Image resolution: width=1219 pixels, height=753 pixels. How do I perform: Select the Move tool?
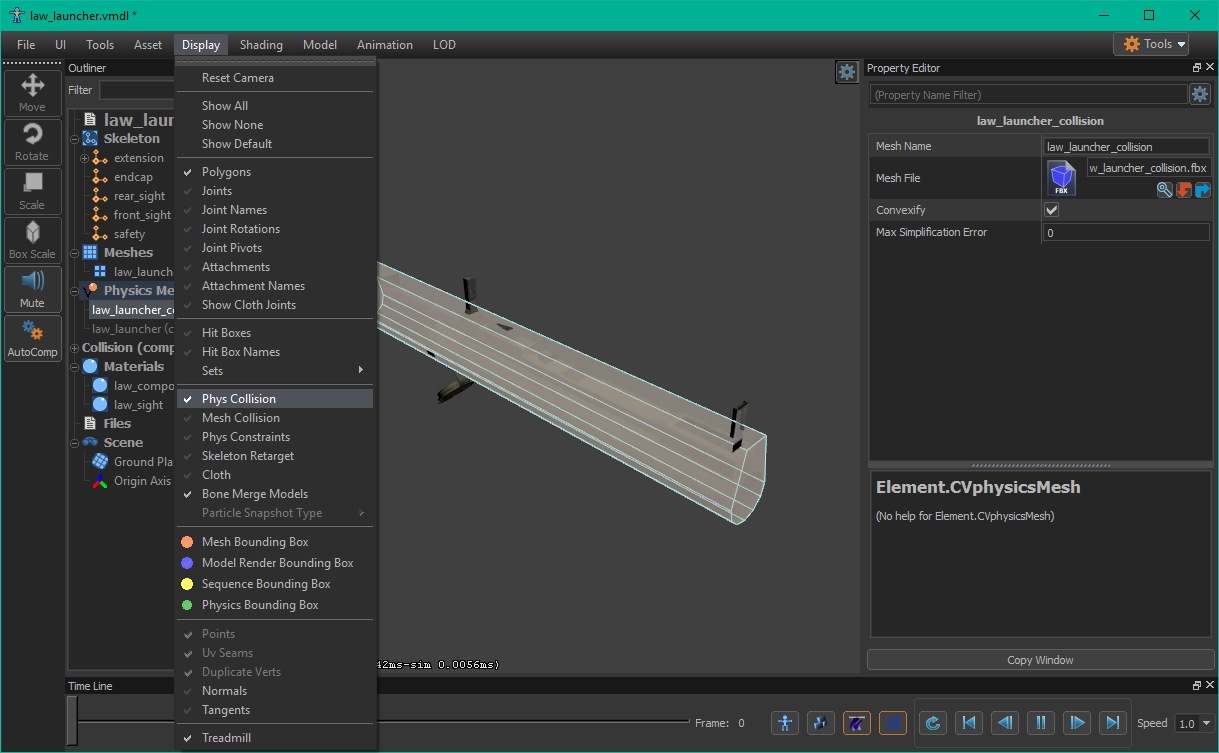[32, 93]
